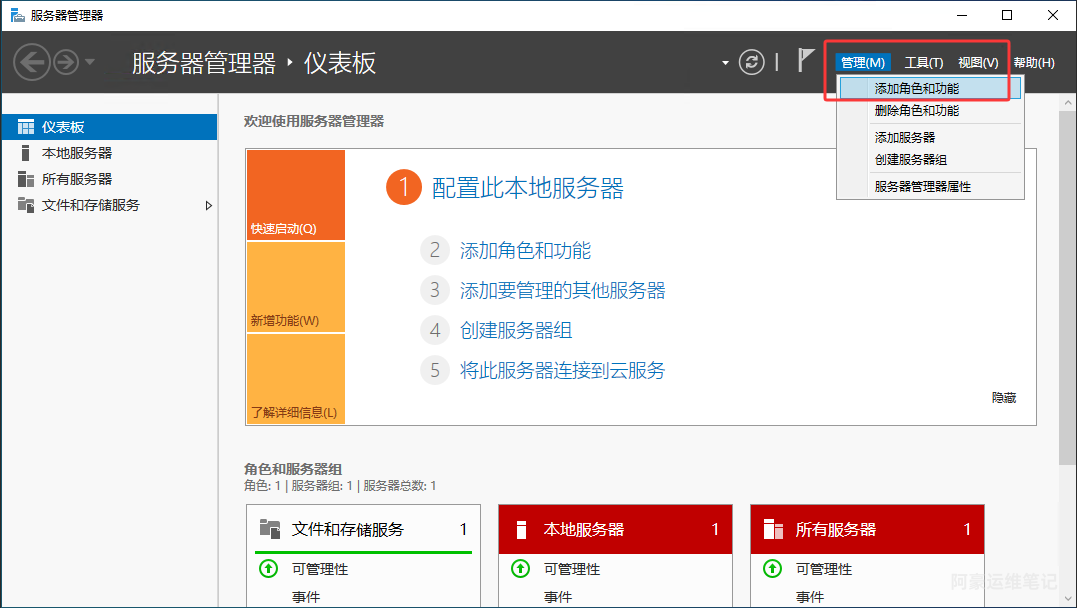This screenshot has height=608, width=1077.
Task: Click the 所有服务器 tile icon
Action: click(x=773, y=529)
